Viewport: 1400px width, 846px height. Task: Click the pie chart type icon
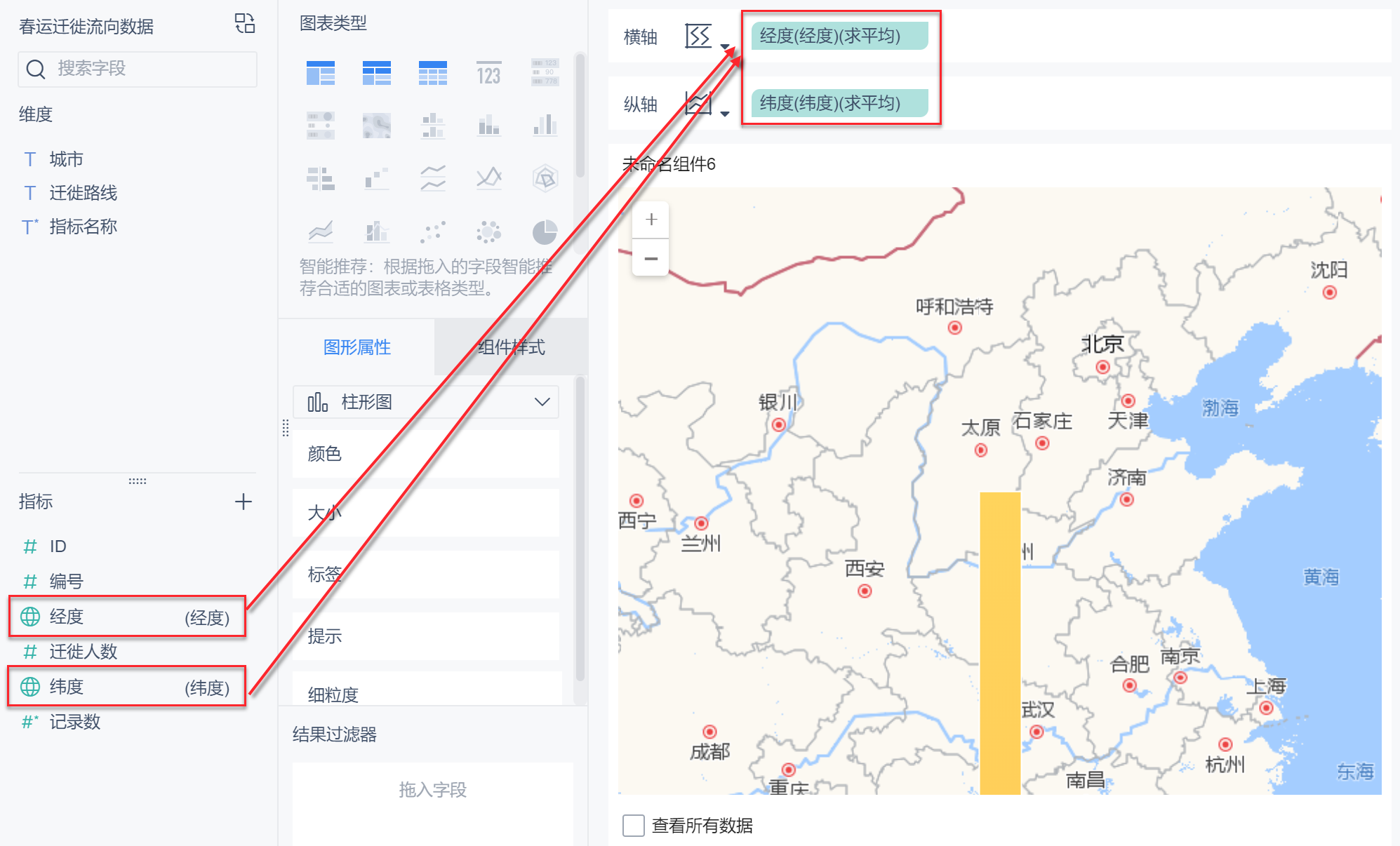[545, 232]
